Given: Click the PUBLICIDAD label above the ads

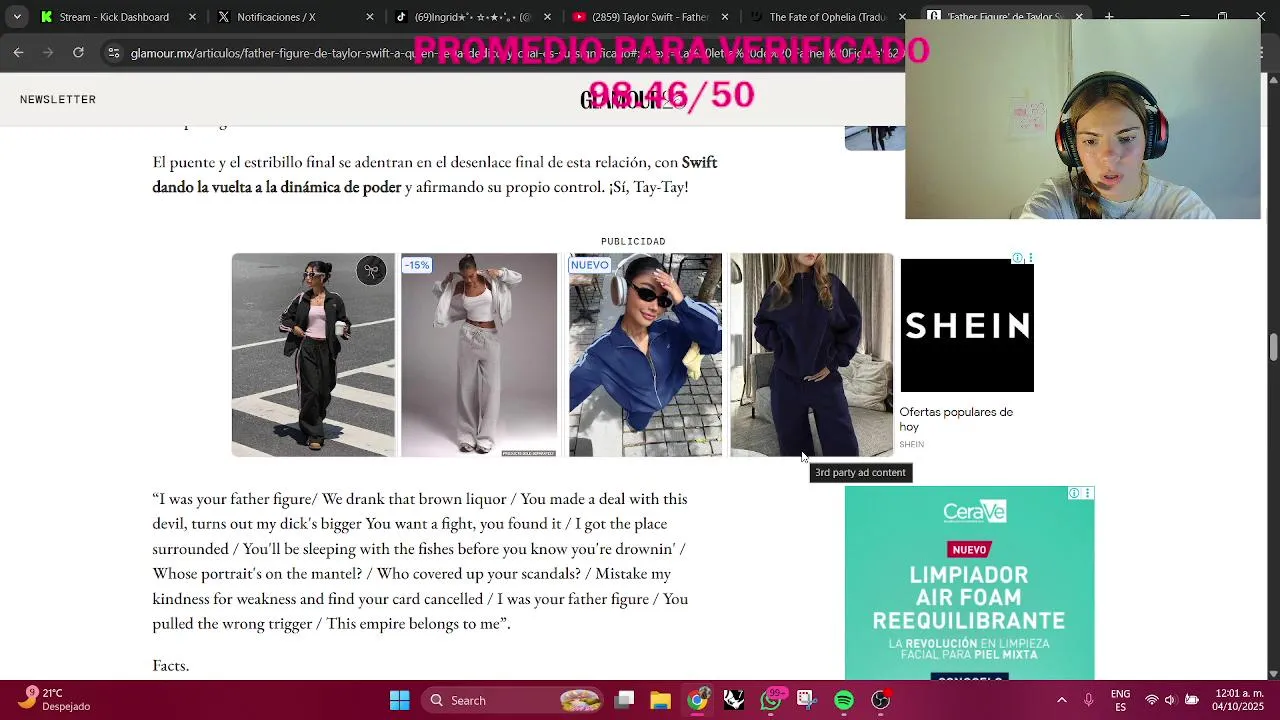Looking at the screenshot, I should point(633,241).
